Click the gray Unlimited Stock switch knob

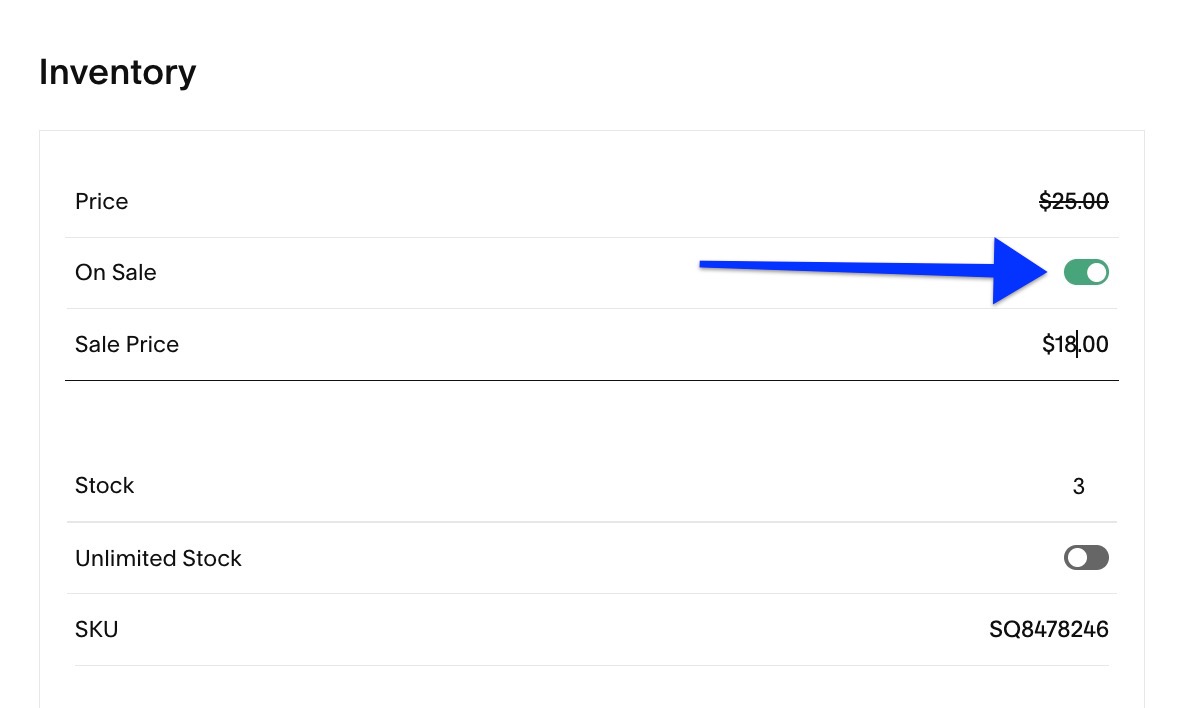pos(1077,558)
